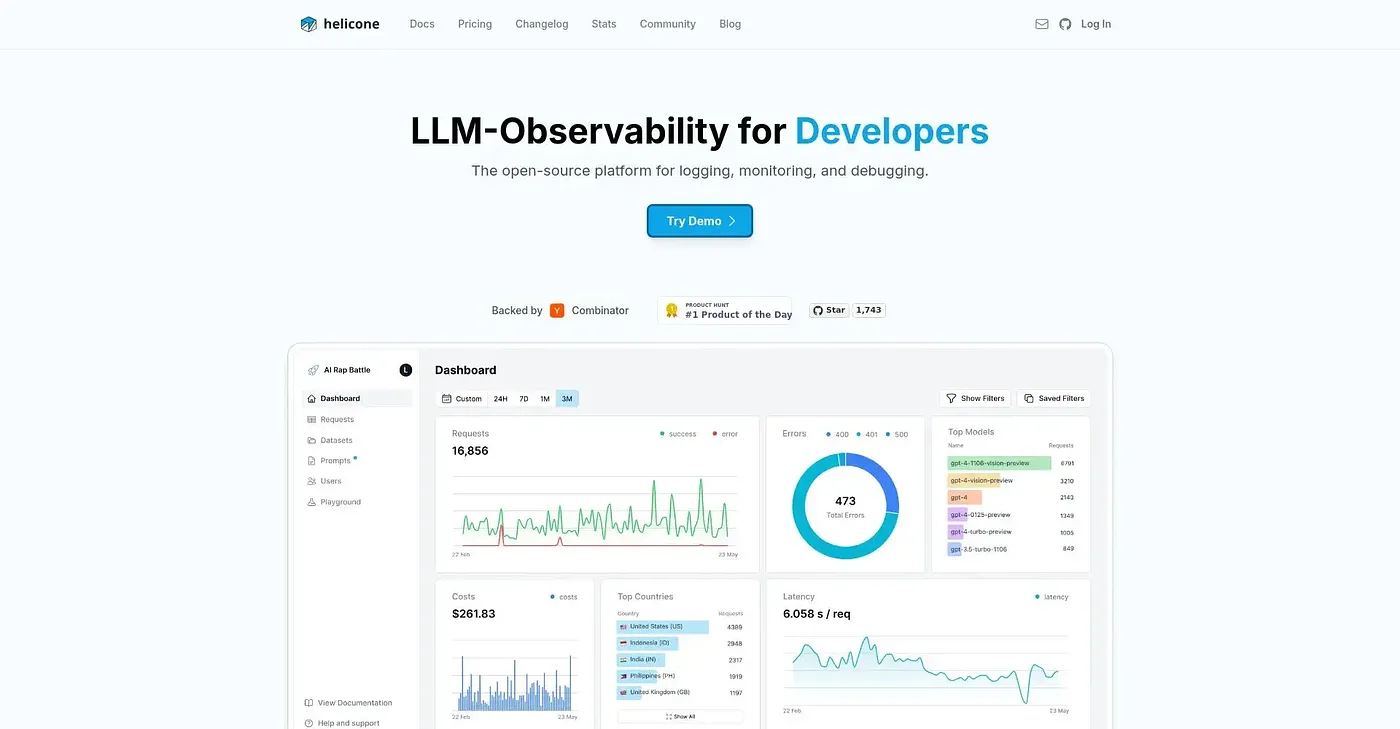1400x729 pixels.
Task: Click the gpt-4-1106-vision-preview bar in Top Models
Action: 999,463
